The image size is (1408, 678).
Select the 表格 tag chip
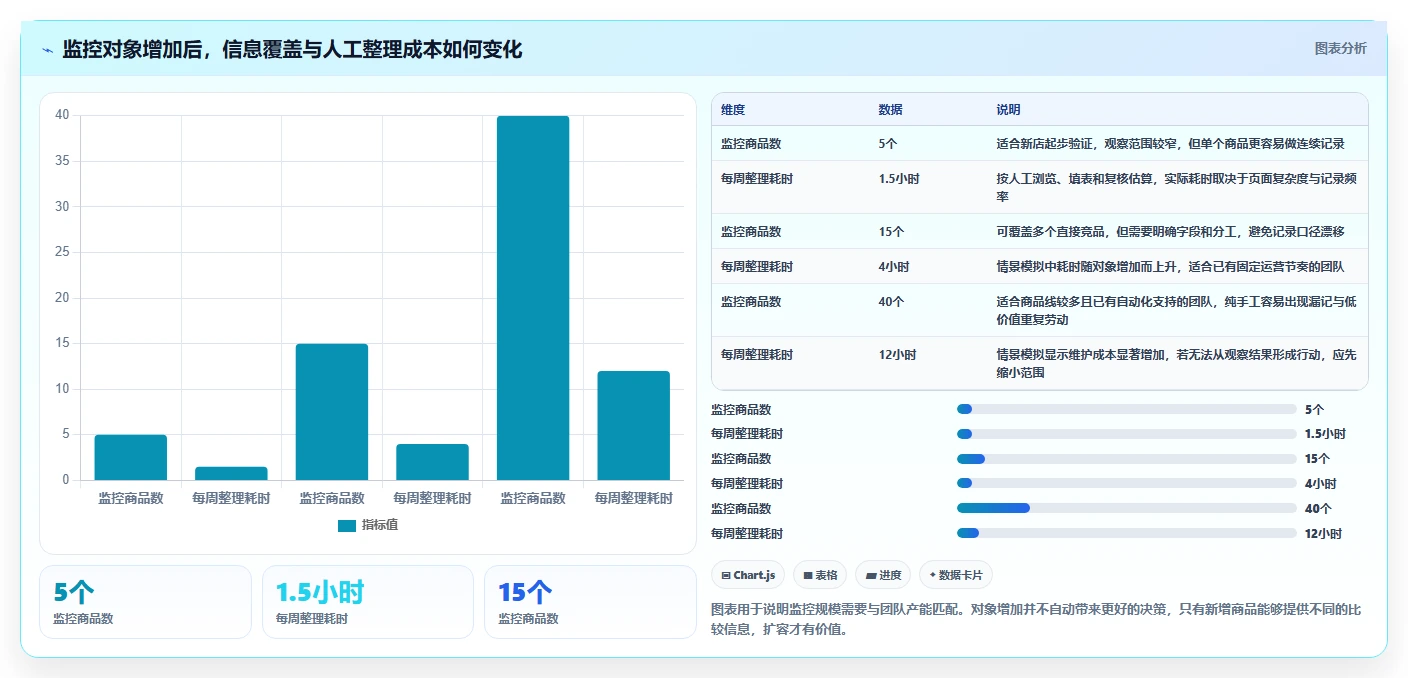[820, 575]
